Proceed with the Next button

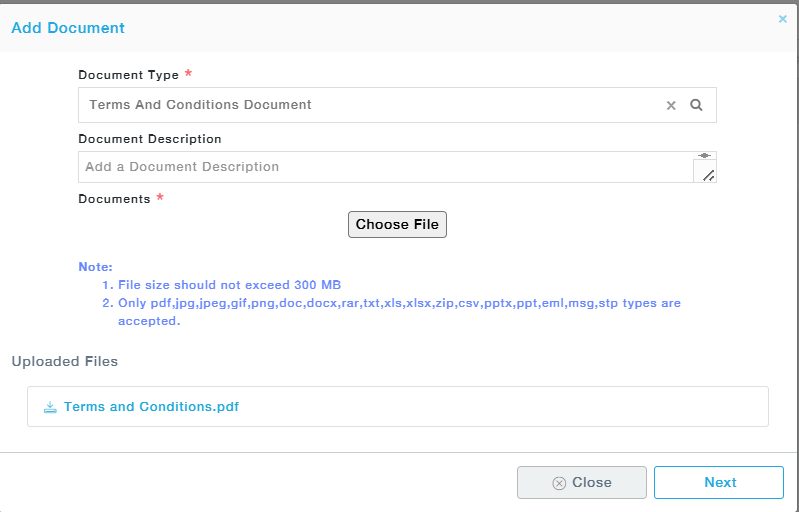[x=719, y=482]
